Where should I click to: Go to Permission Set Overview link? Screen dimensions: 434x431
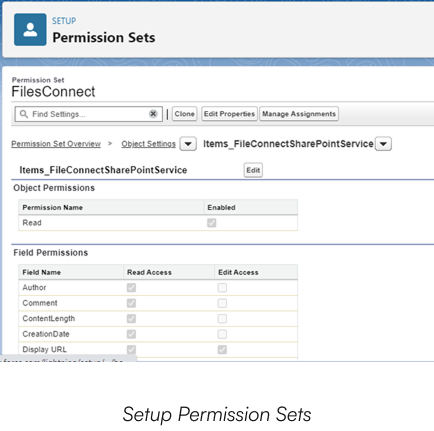56,144
